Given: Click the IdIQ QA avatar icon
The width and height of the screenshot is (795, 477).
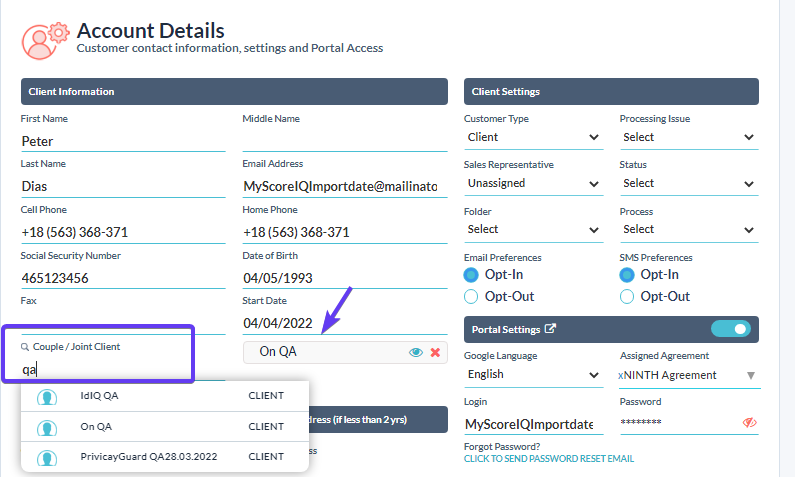Looking at the screenshot, I should pos(46,397).
